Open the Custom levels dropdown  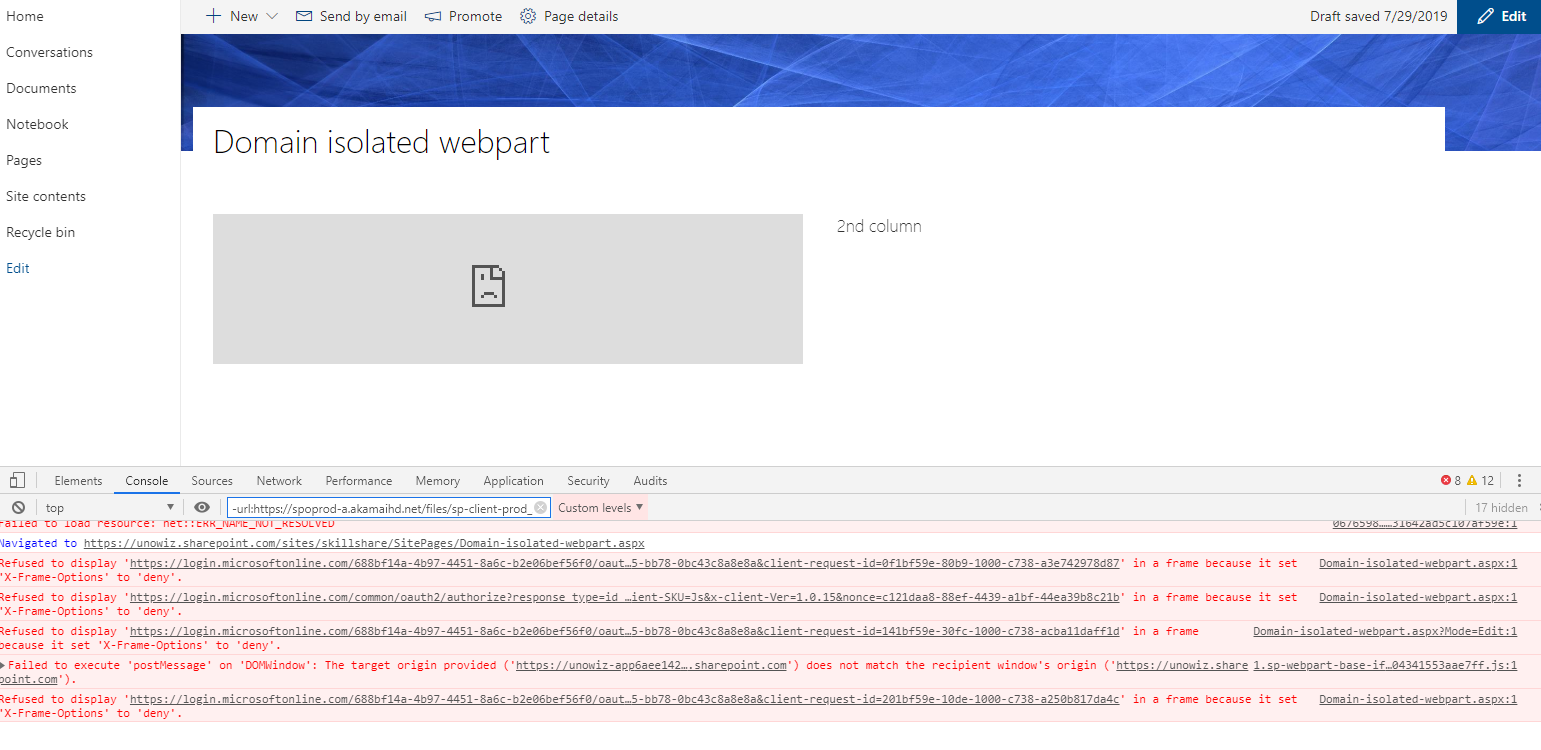click(x=598, y=507)
